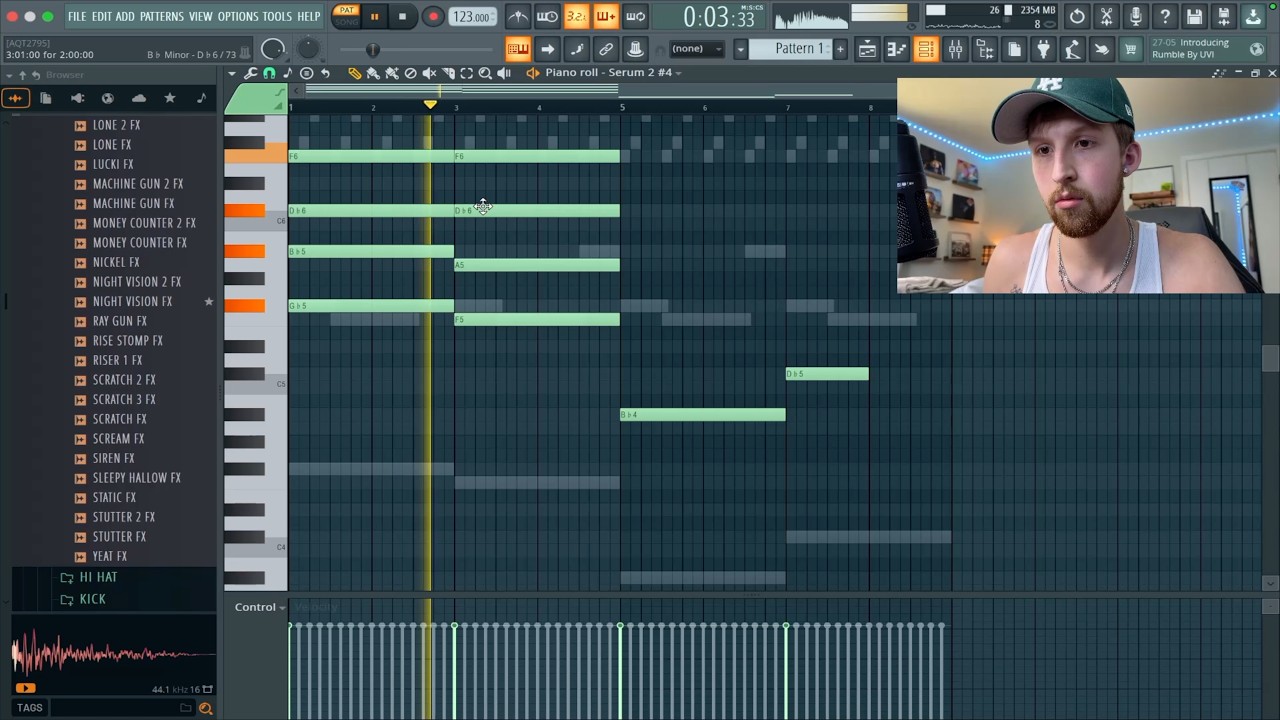1280x720 pixels.
Task: Play the sample preview orange button
Action: click(x=25, y=688)
